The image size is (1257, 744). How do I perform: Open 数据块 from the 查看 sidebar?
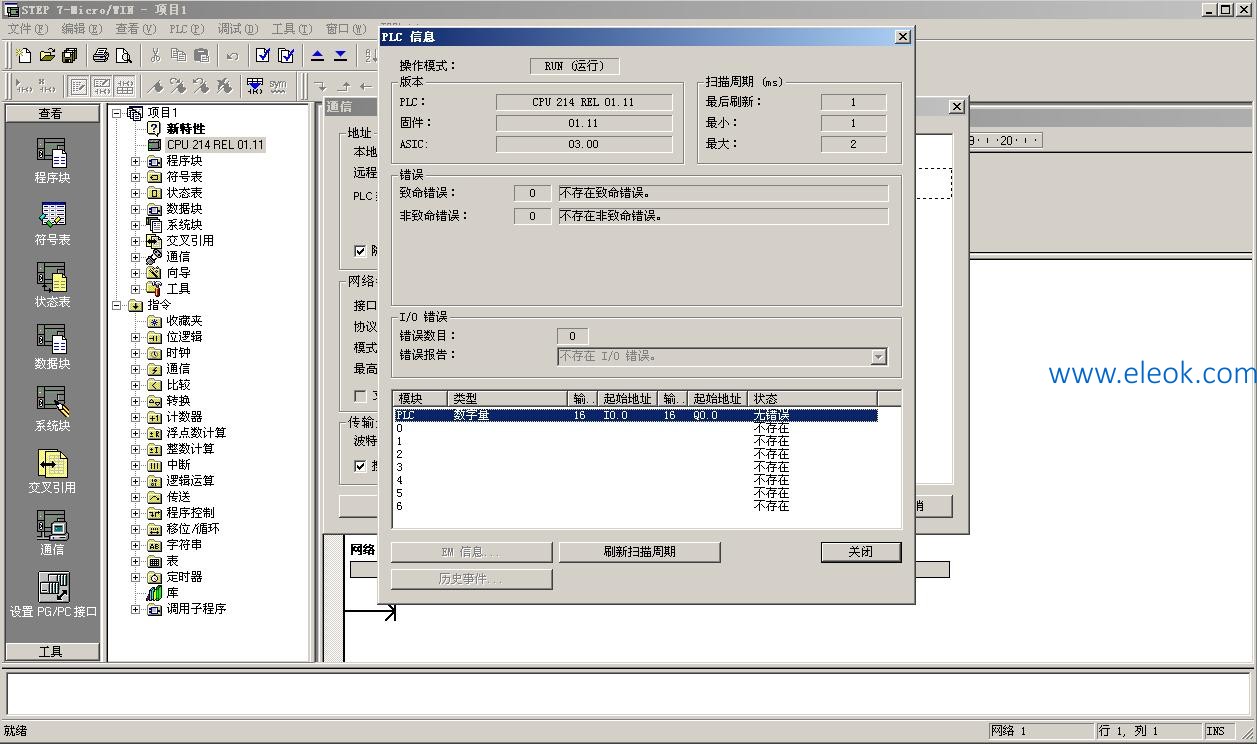coord(52,347)
